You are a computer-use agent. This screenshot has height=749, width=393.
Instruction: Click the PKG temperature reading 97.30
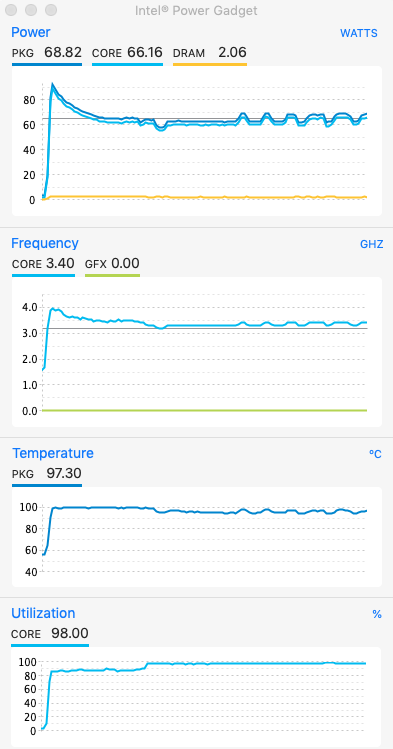click(64, 473)
